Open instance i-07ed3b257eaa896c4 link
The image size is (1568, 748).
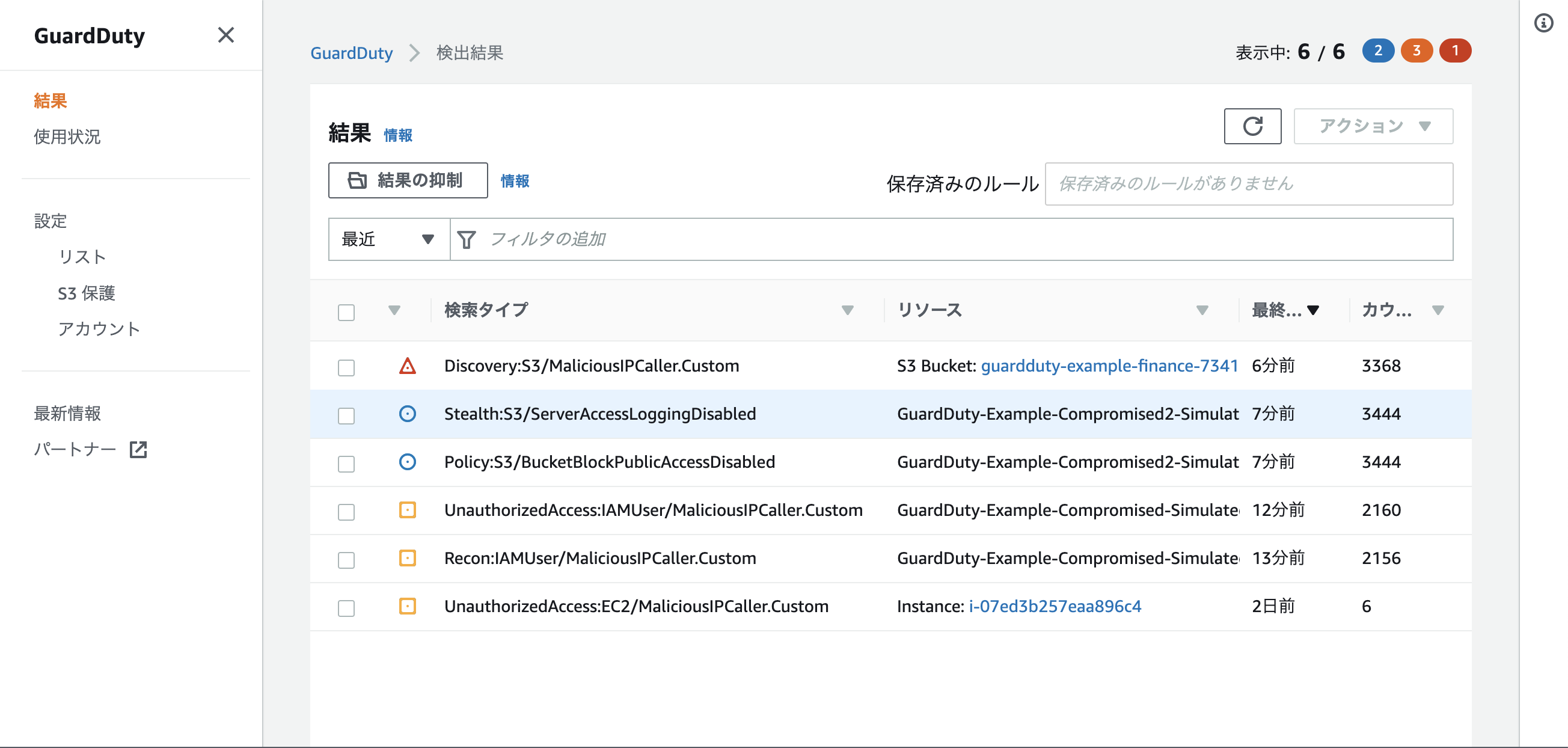(1055, 606)
